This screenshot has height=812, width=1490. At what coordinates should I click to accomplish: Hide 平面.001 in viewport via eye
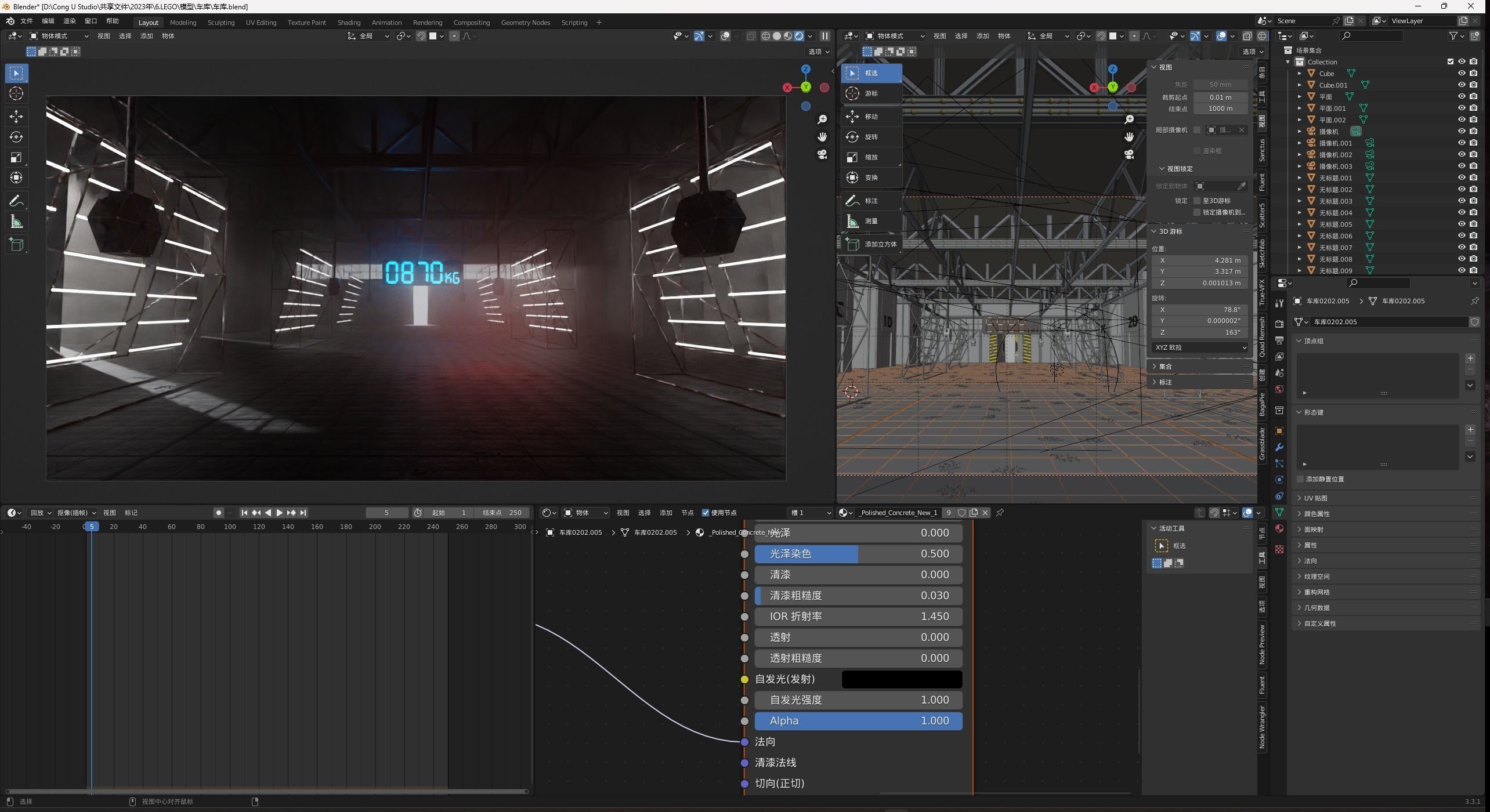pyautogui.click(x=1462, y=108)
